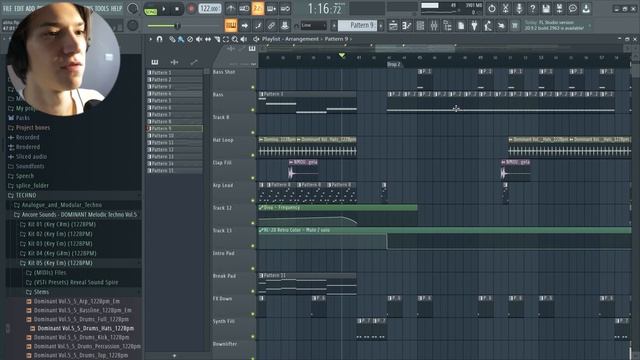Toggle the overdub / blend recording icon
The image size is (640, 360).
click(271, 9)
